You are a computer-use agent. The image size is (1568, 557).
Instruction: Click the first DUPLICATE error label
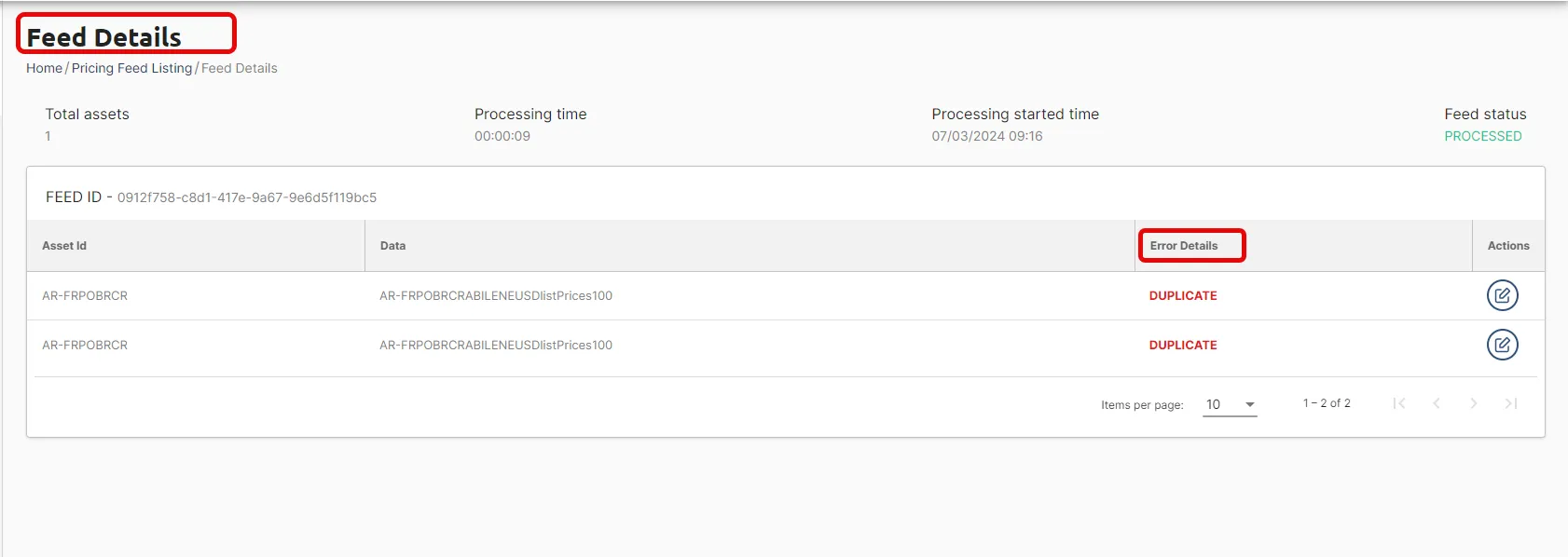(1183, 295)
